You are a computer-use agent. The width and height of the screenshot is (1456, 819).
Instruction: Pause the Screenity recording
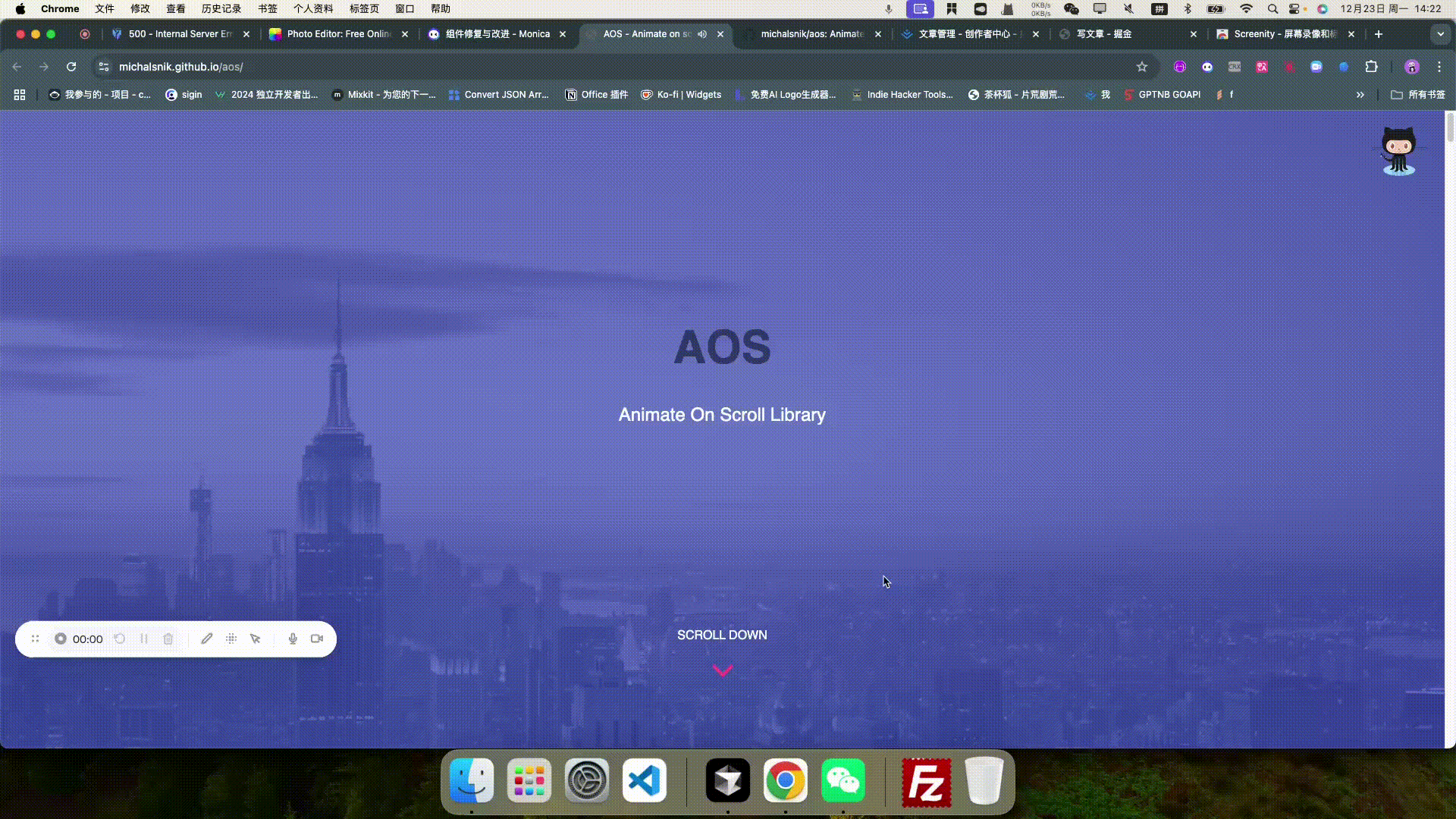[145, 639]
